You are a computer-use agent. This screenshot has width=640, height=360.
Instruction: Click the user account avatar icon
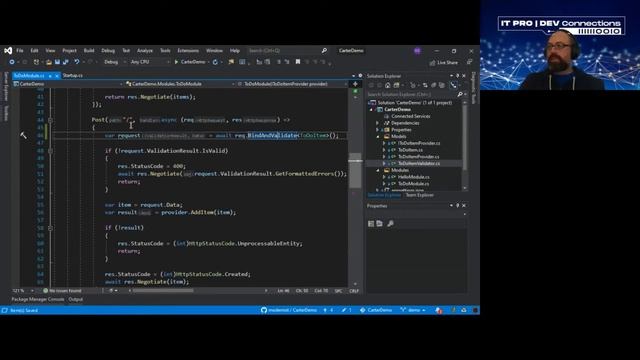(x=417, y=51)
